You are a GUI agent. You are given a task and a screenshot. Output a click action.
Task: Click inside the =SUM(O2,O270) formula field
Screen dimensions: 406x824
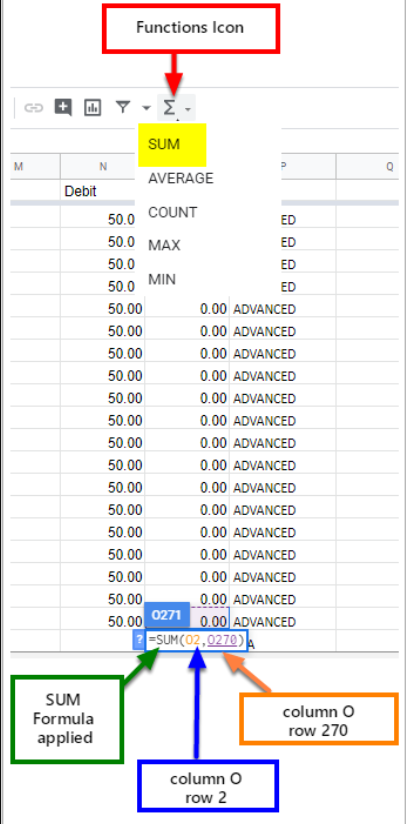coord(196,640)
